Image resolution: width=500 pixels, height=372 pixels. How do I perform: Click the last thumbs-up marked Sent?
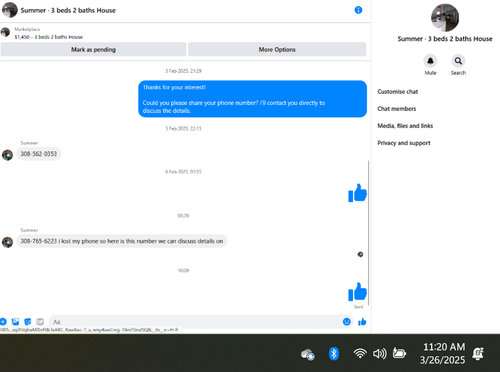(357, 292)
